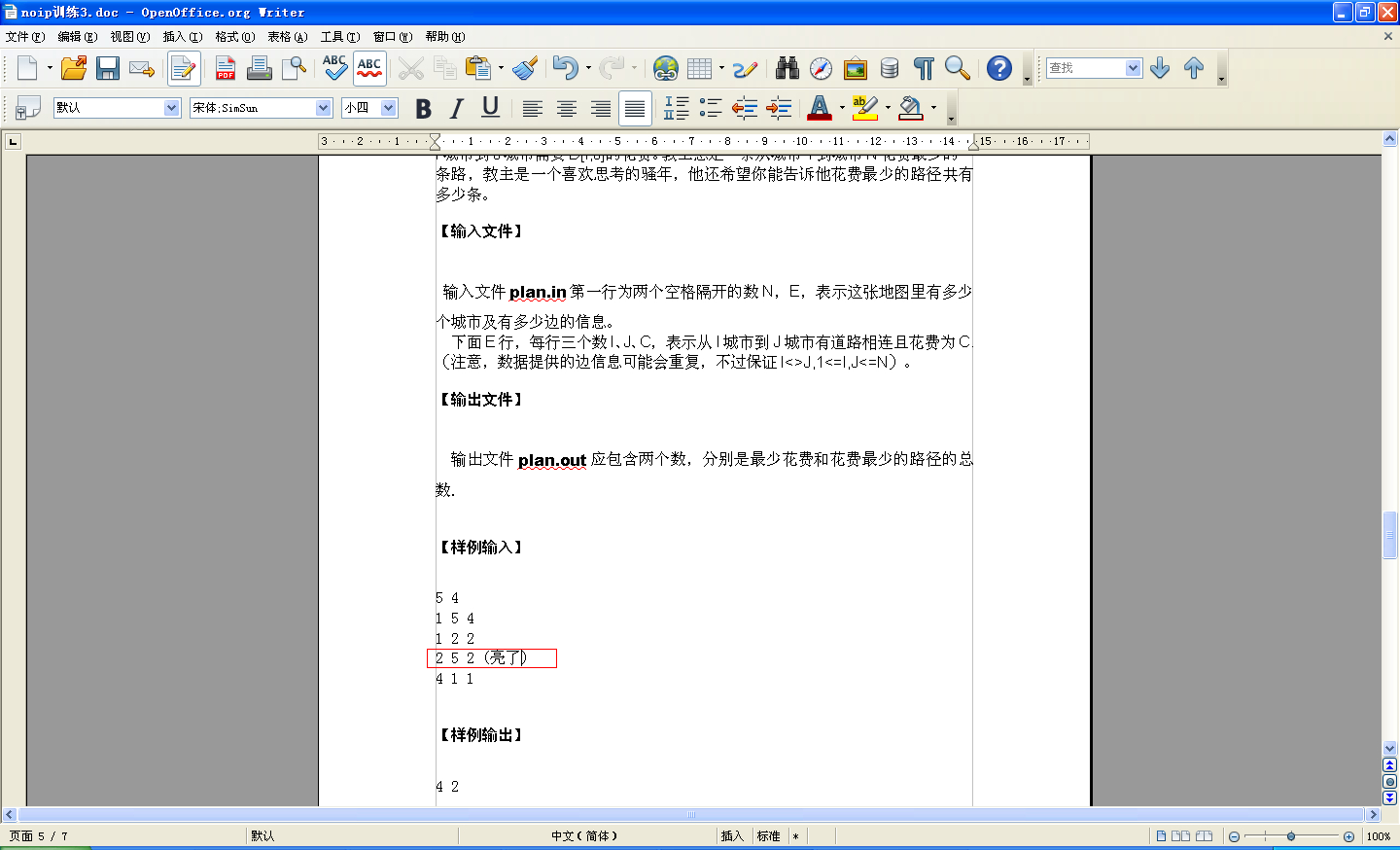
Task: Toggle underline formatting
Action: point(491,108)
